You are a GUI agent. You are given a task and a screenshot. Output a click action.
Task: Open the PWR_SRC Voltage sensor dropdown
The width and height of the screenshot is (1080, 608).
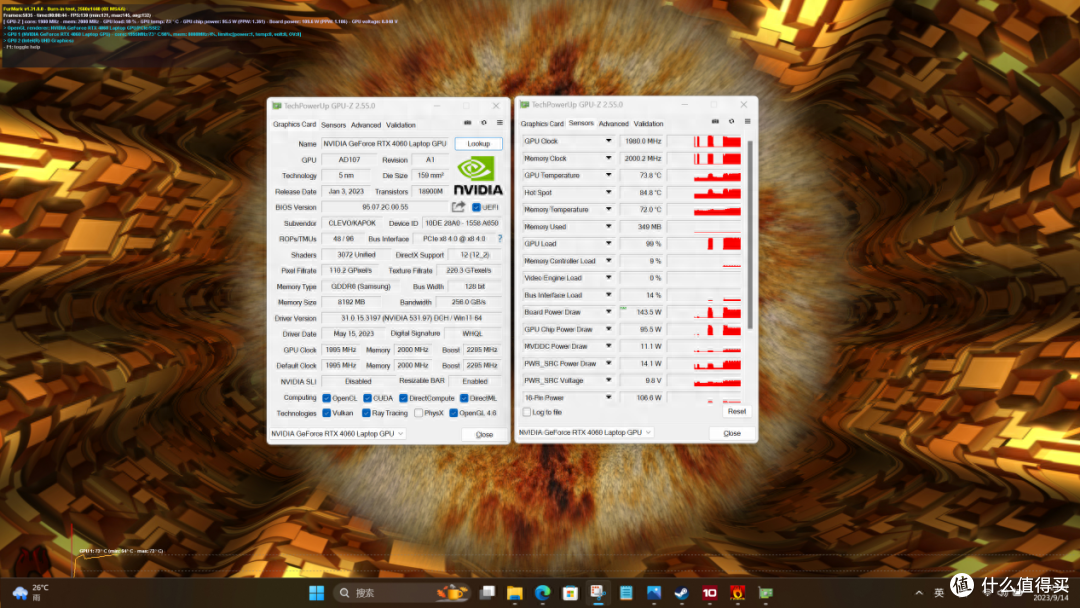(608, 380)
